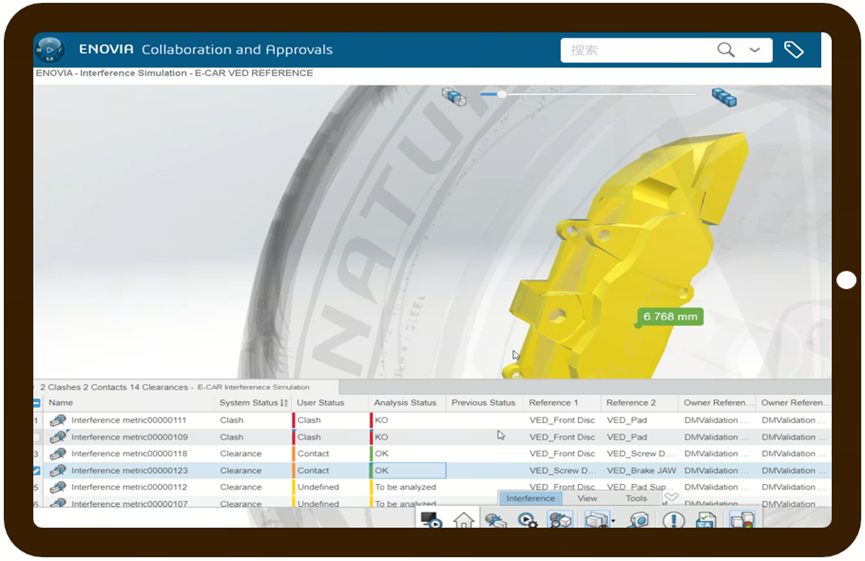Select row Interference metric00000109
The image size is (865, 561).
[x=432, y=437]
